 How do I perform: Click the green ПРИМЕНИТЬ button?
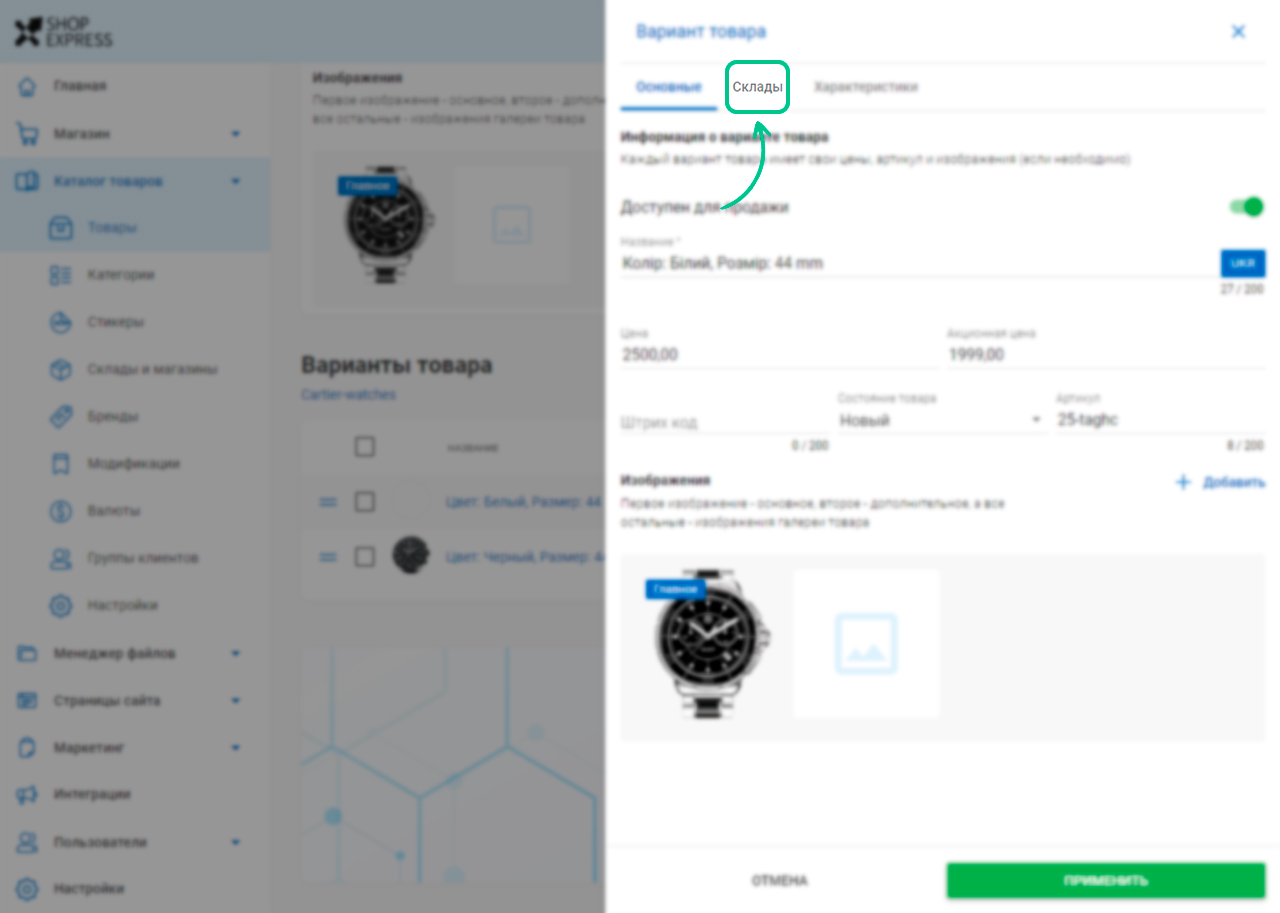(x=1106, y=881)
